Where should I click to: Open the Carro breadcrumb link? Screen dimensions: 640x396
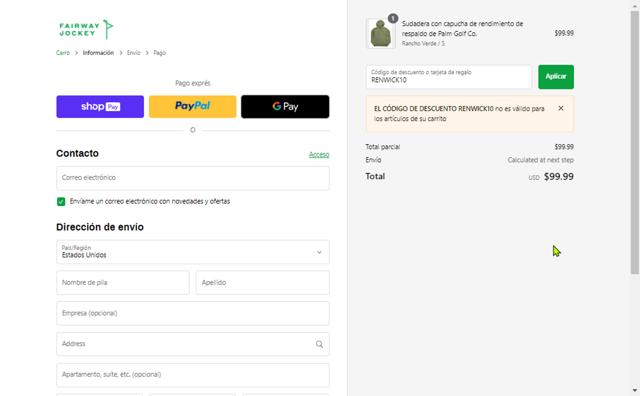[x=63, y=53]
